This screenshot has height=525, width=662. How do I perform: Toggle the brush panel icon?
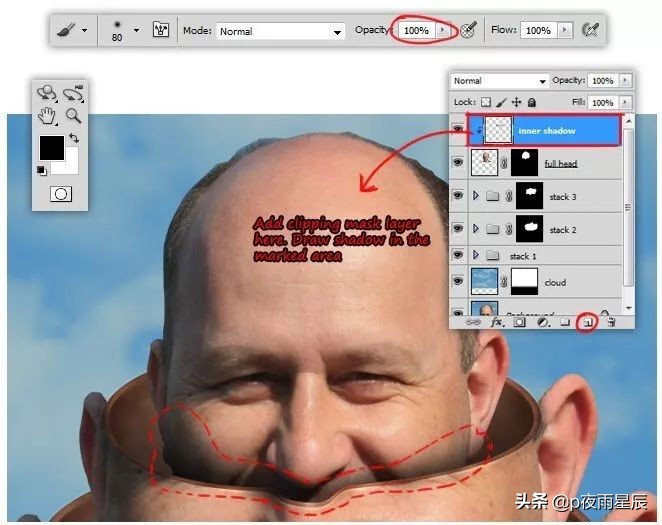pos(159,31)
